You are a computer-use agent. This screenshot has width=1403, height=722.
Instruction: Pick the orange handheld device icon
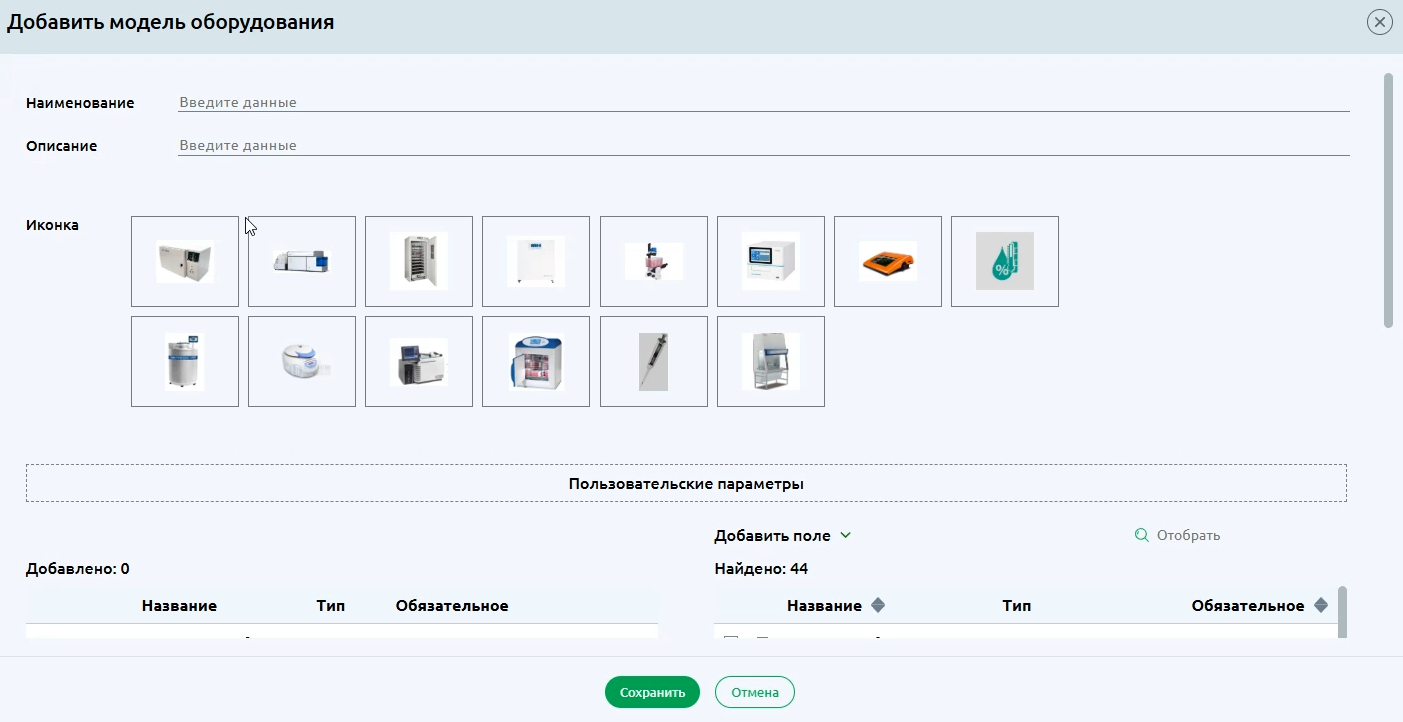888,261
